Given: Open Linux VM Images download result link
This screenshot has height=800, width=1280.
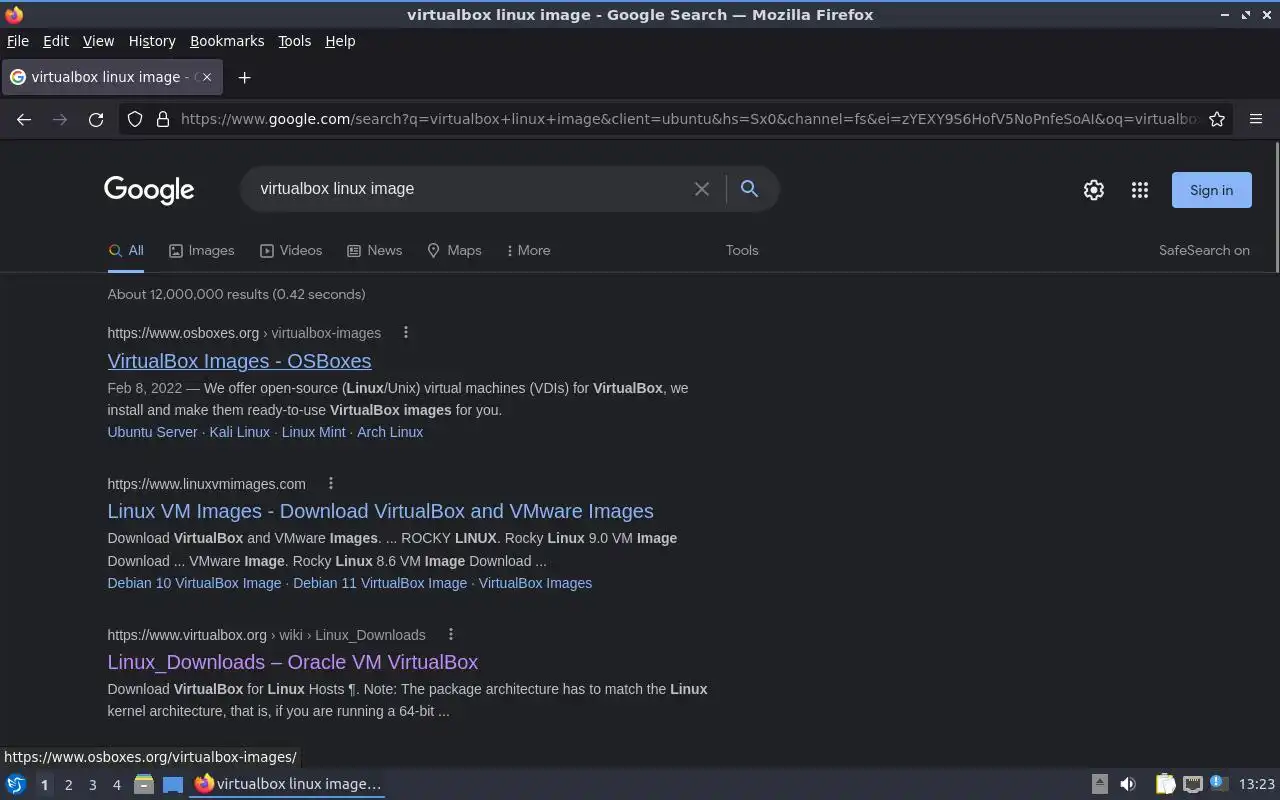Looking at the screenshot, I should (380, 511).
